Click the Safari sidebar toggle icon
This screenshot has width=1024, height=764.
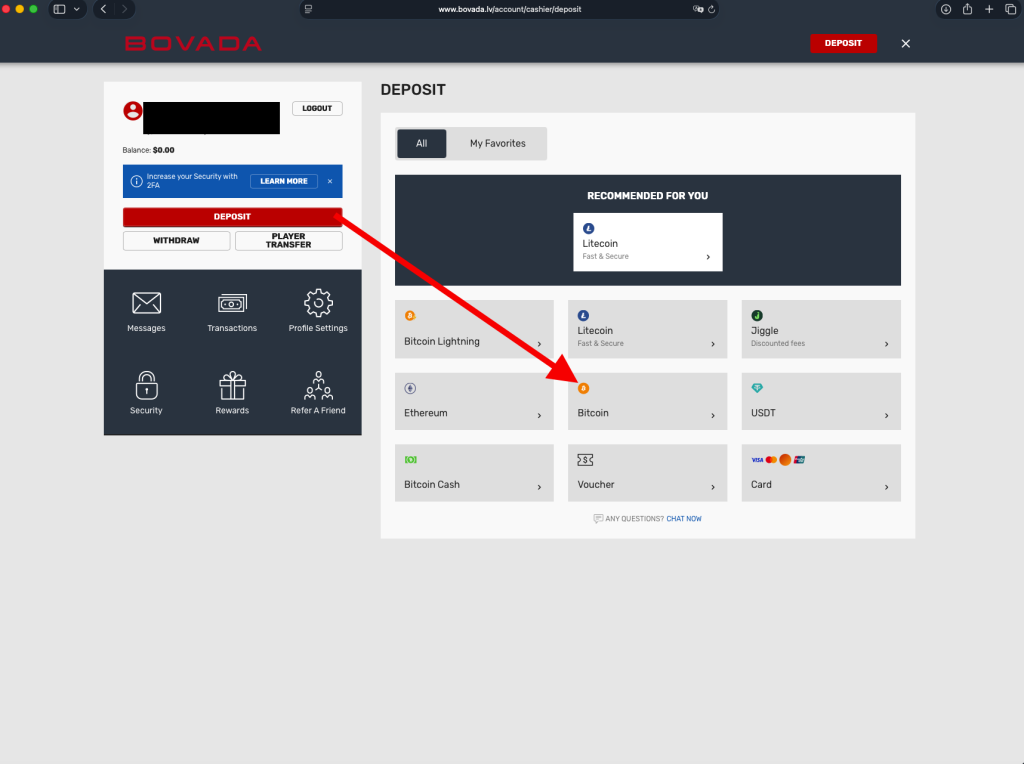59,9
